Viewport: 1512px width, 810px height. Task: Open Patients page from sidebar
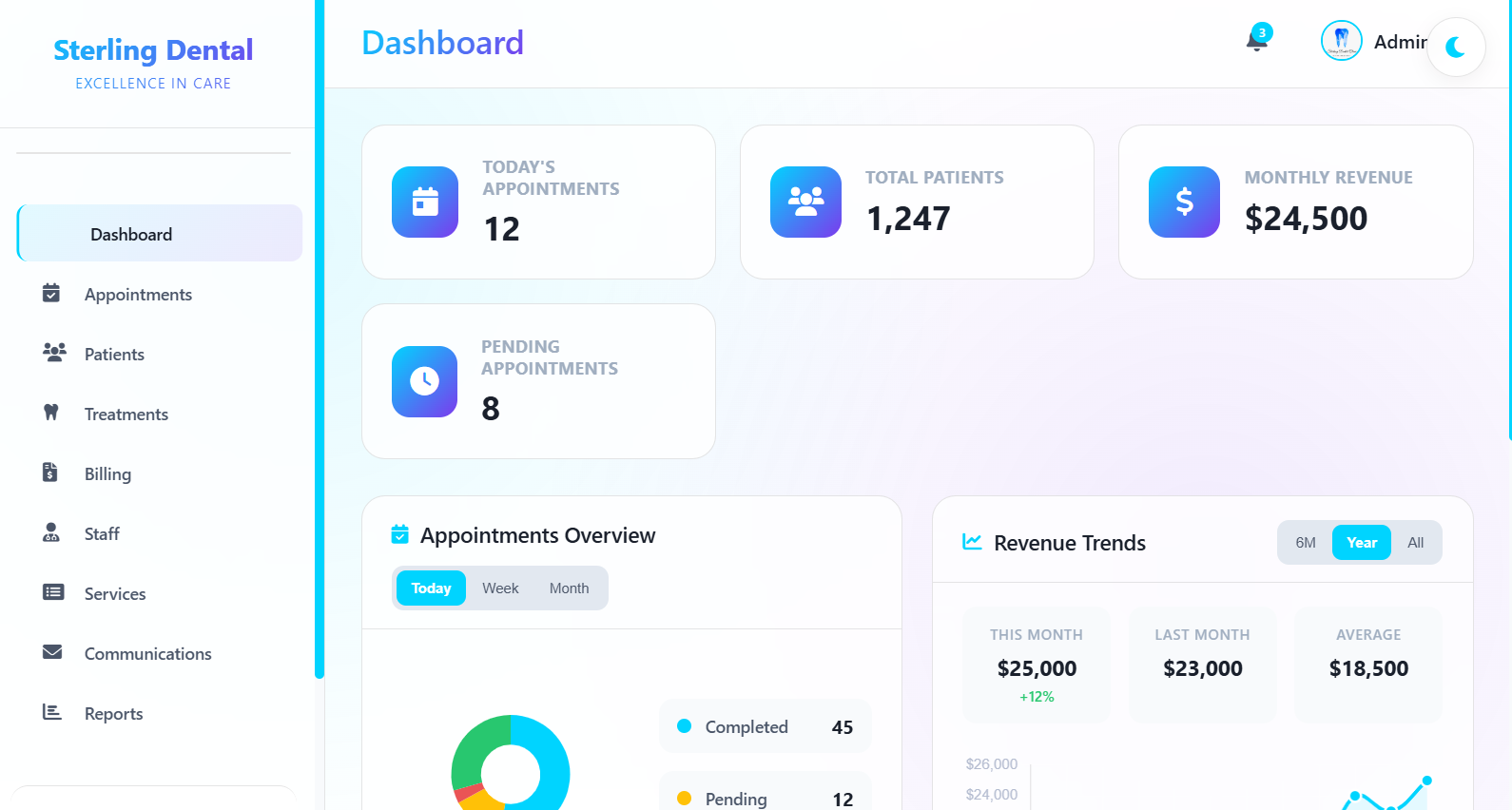coord(160,354)
